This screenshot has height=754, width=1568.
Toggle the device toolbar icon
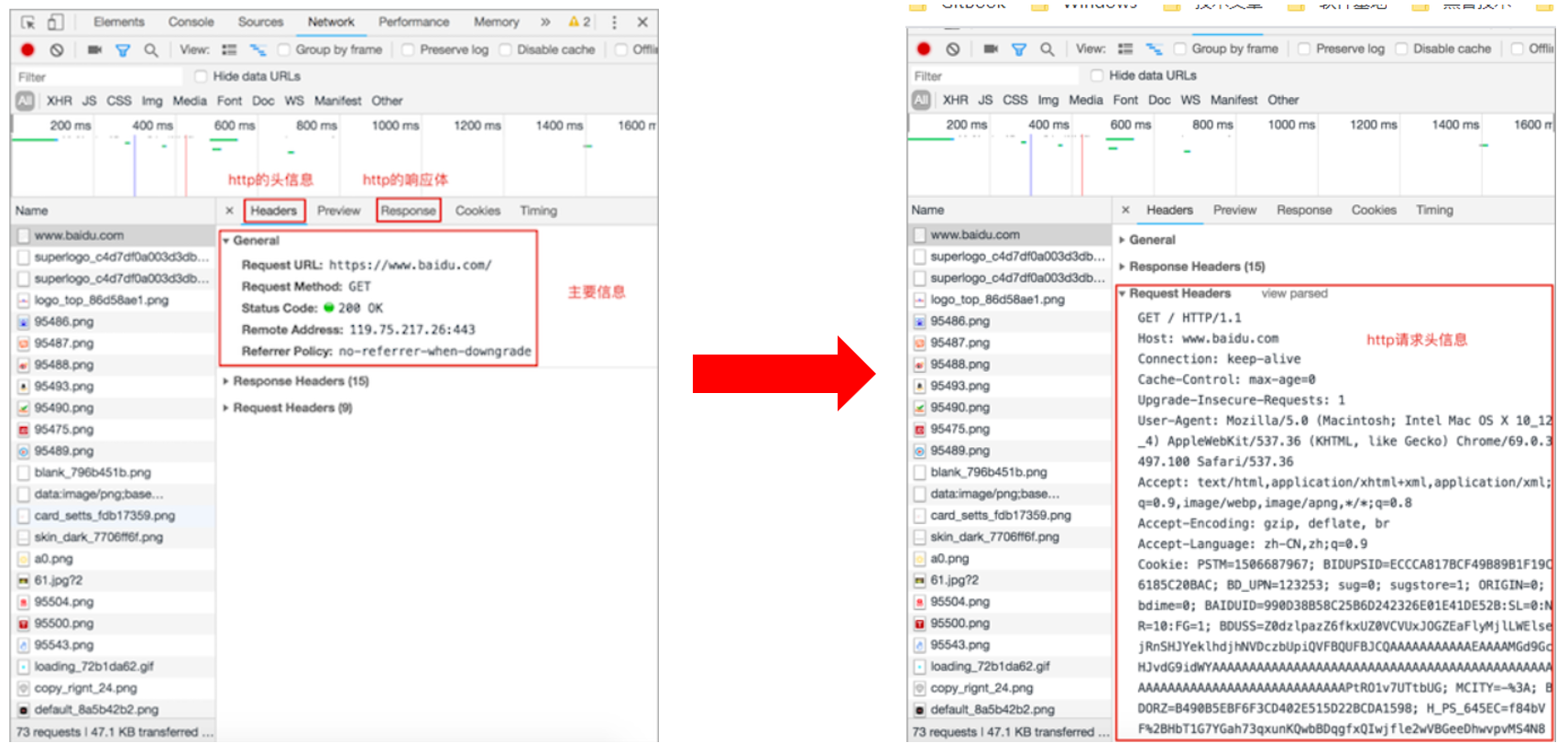click(55, 22)
